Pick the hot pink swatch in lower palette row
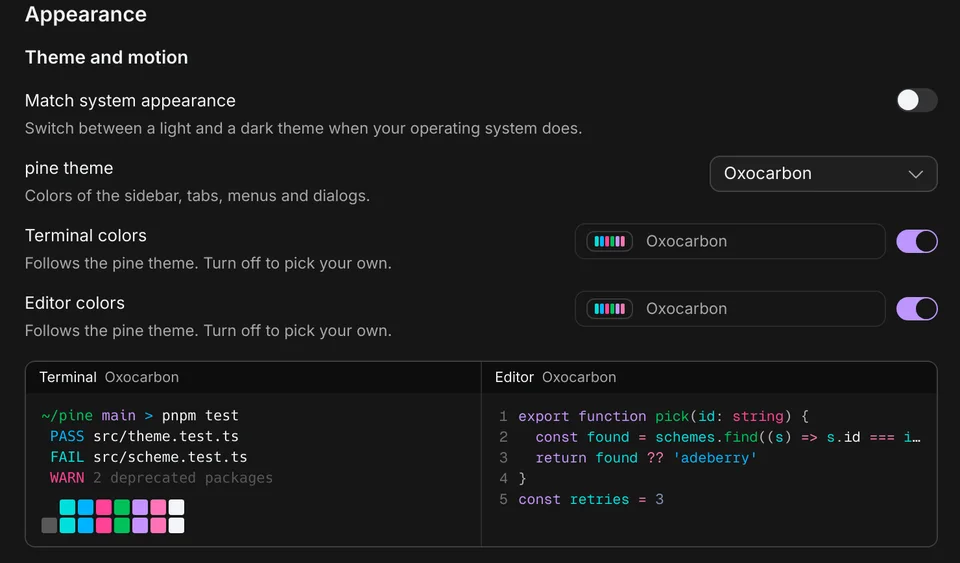 pos(103,525)
